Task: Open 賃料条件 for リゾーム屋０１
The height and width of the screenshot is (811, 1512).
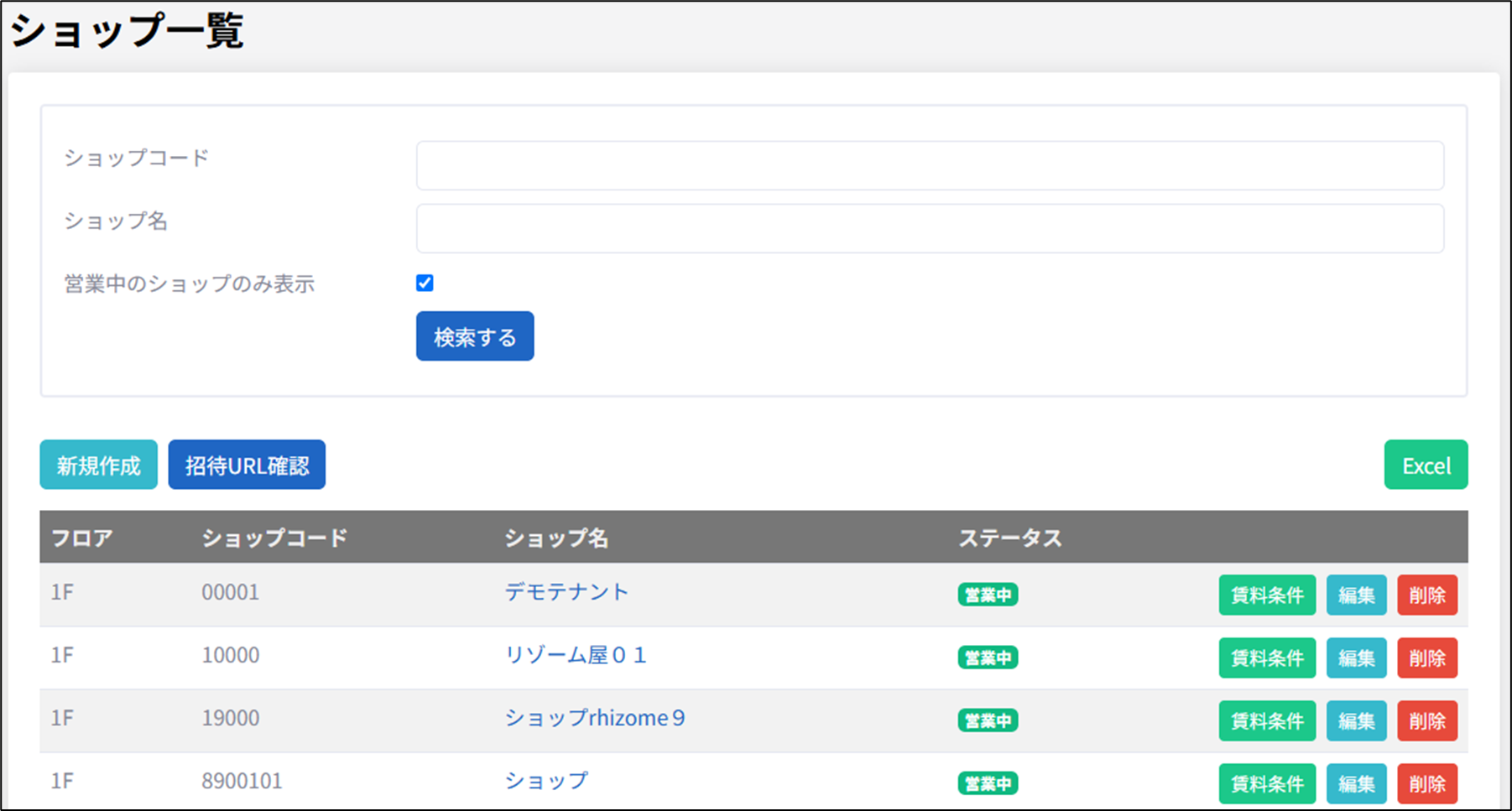Action: pyautogui.click(x=1267, y=658)
